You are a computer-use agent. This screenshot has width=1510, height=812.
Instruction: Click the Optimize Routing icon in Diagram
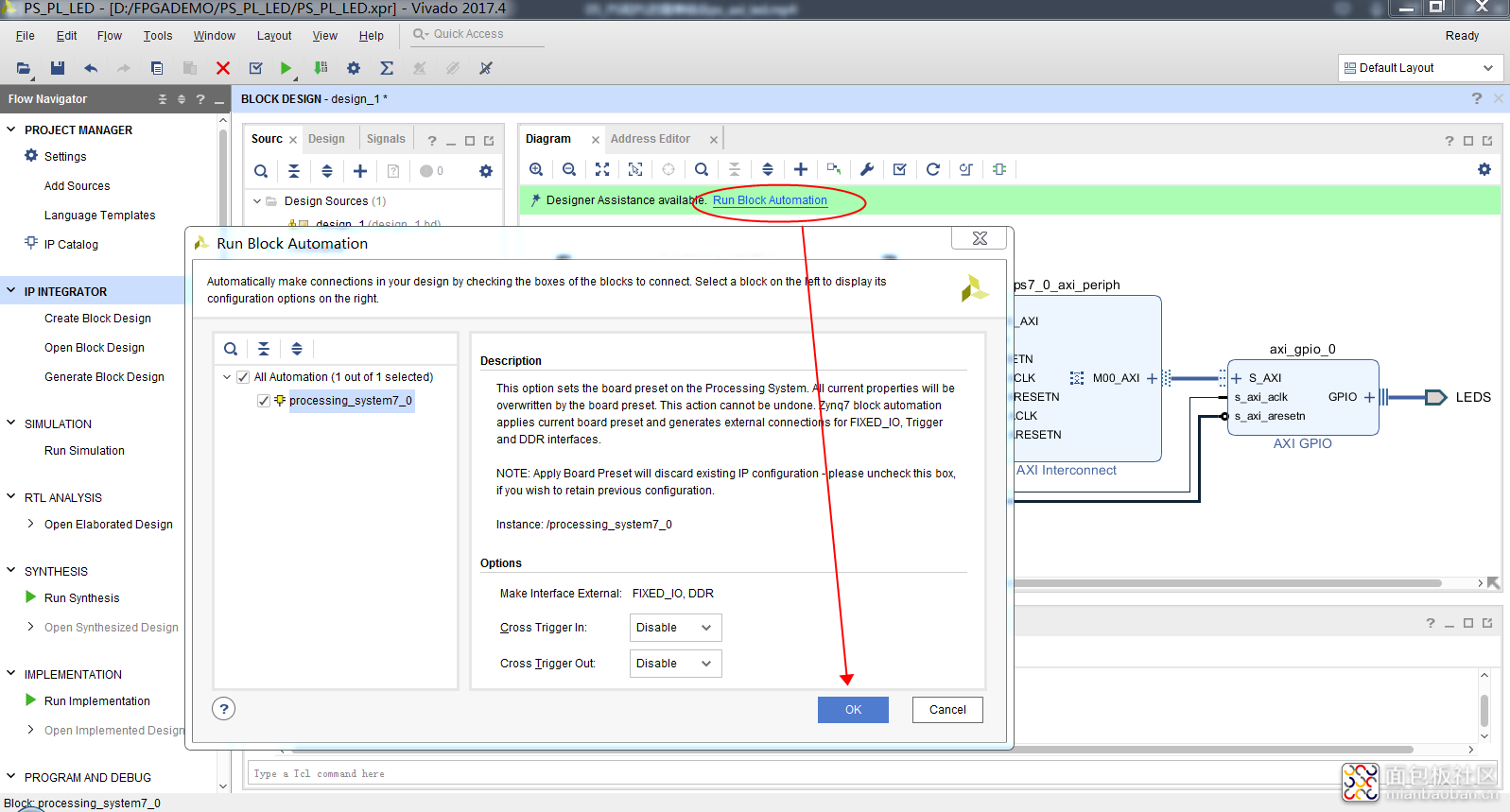(x=965, y=169)
